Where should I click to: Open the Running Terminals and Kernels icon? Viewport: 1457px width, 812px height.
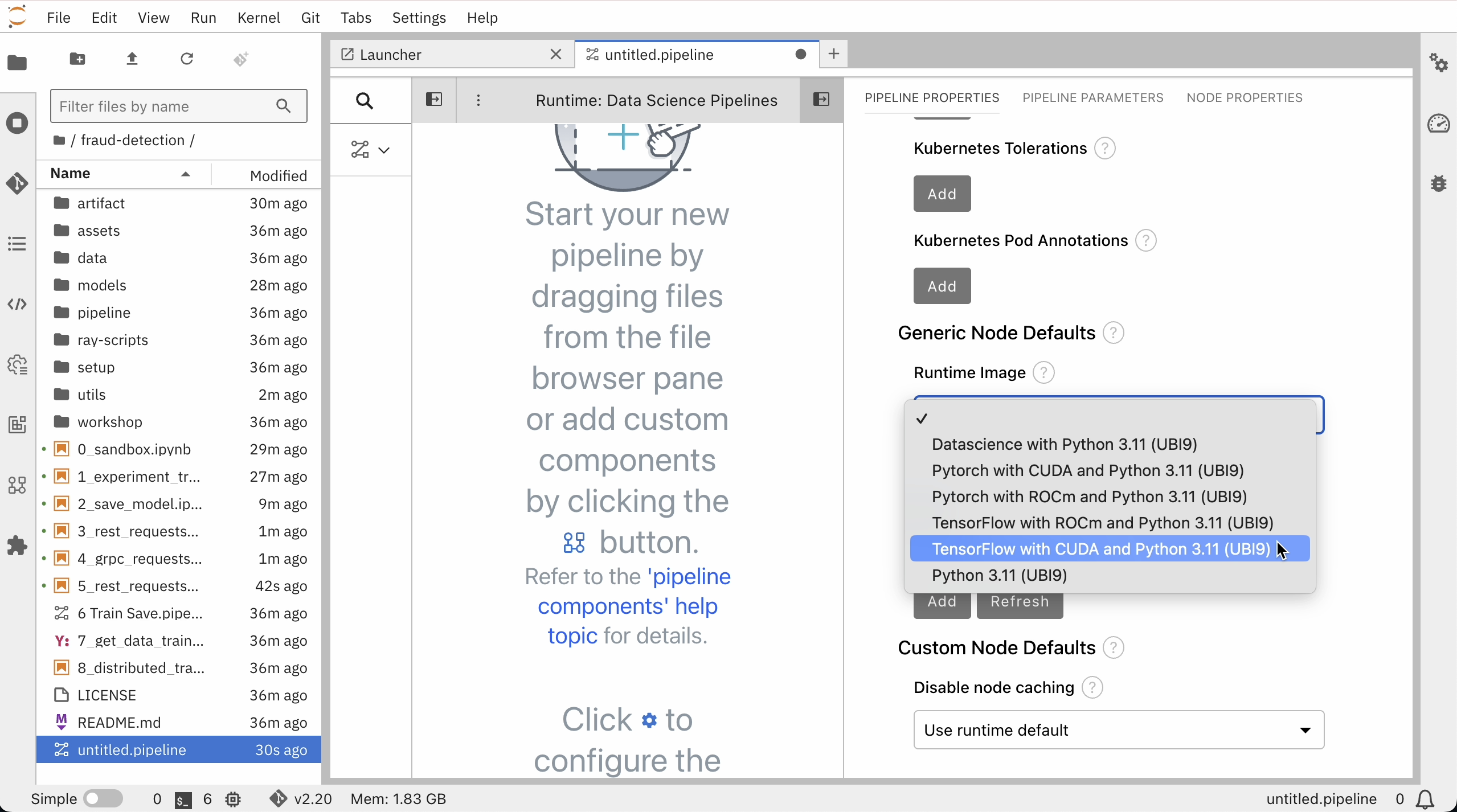coord(17,123)
